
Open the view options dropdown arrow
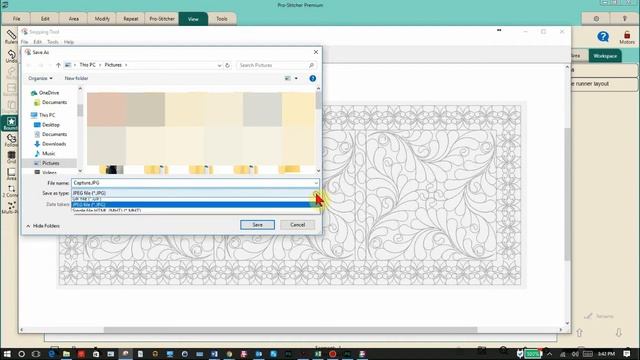click(296, 78)
